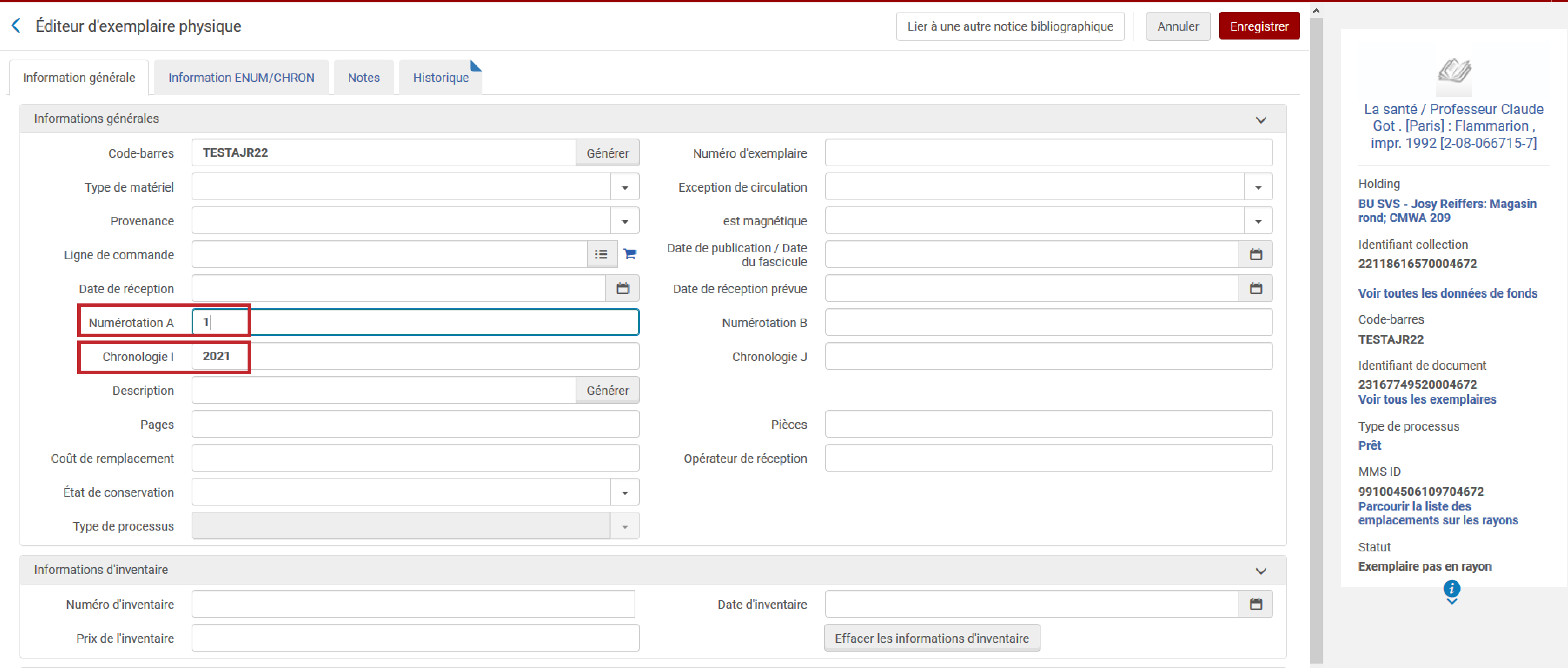This screenshot has height=668, width=1568.
Task: Open the Type de matériel dropdown
Action: tap(625, 187)
